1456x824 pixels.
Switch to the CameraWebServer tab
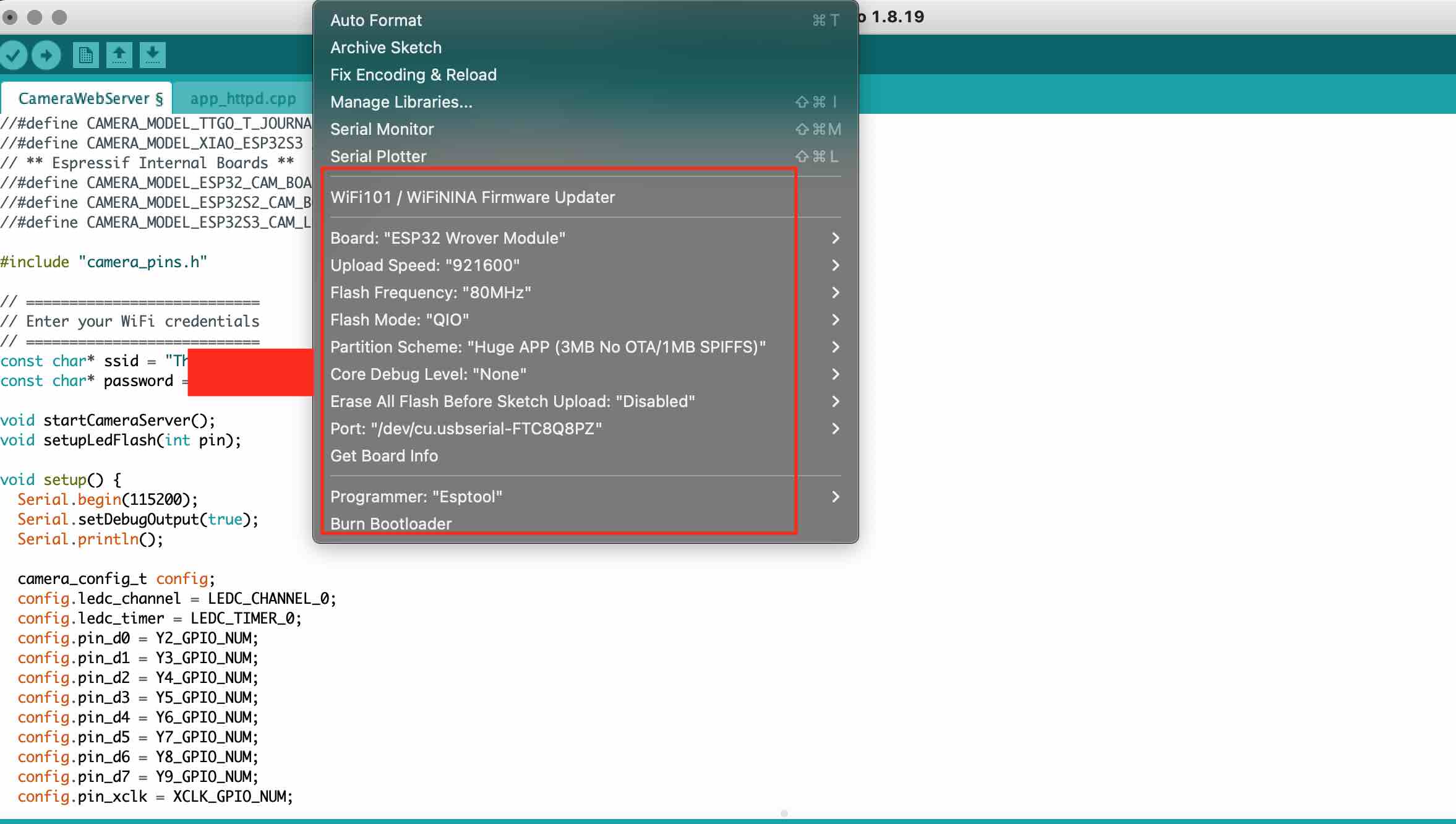pyautogui.click(x=87, y=98)
